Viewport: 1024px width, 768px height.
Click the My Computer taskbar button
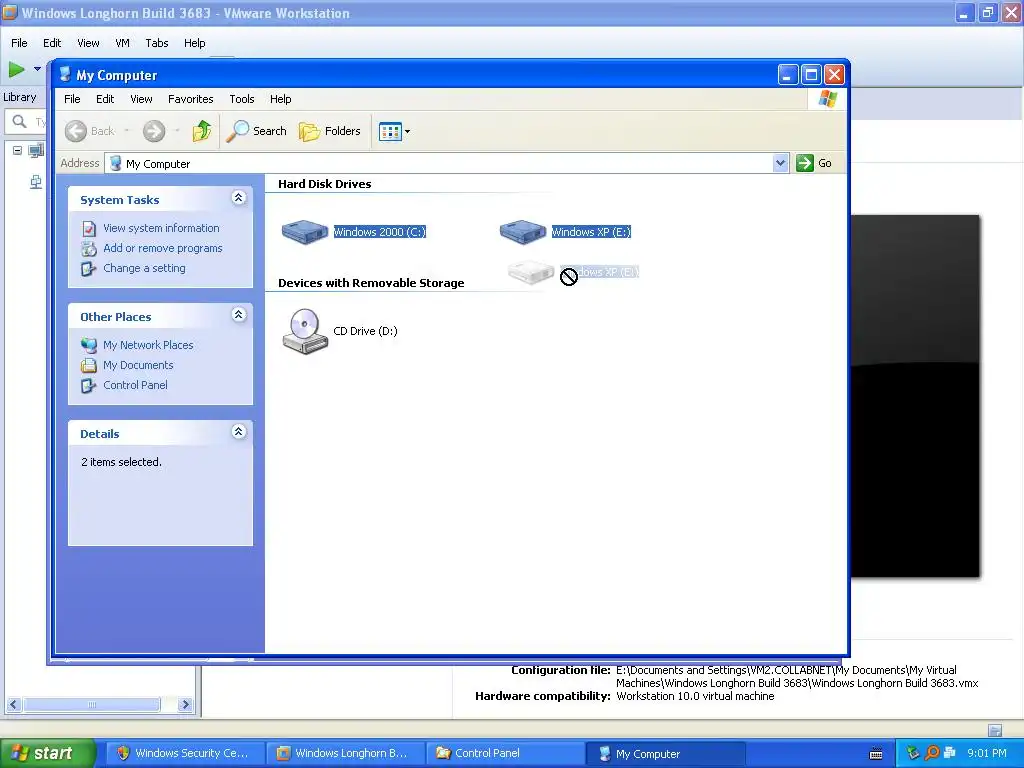click(x=665, y=753)
